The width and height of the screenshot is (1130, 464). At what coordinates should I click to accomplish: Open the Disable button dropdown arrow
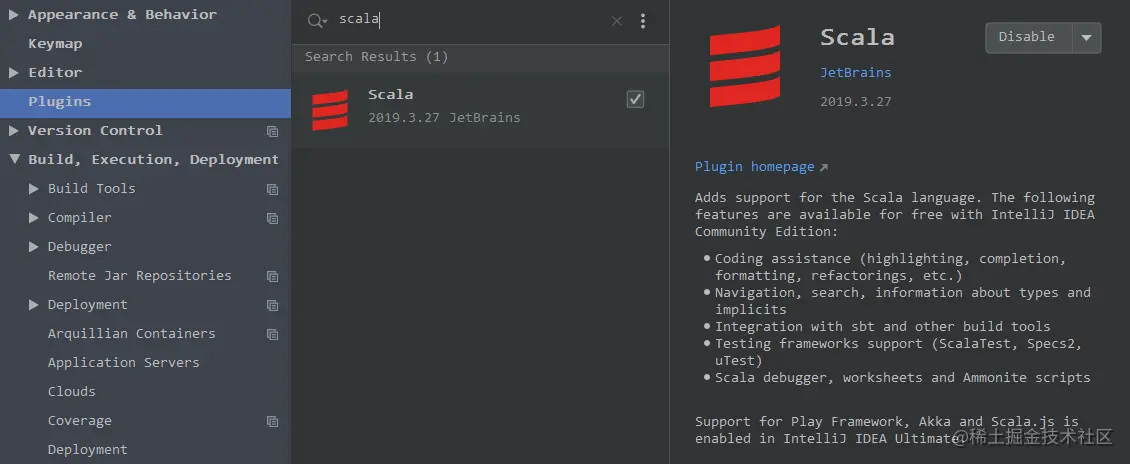click(1087, 38)
